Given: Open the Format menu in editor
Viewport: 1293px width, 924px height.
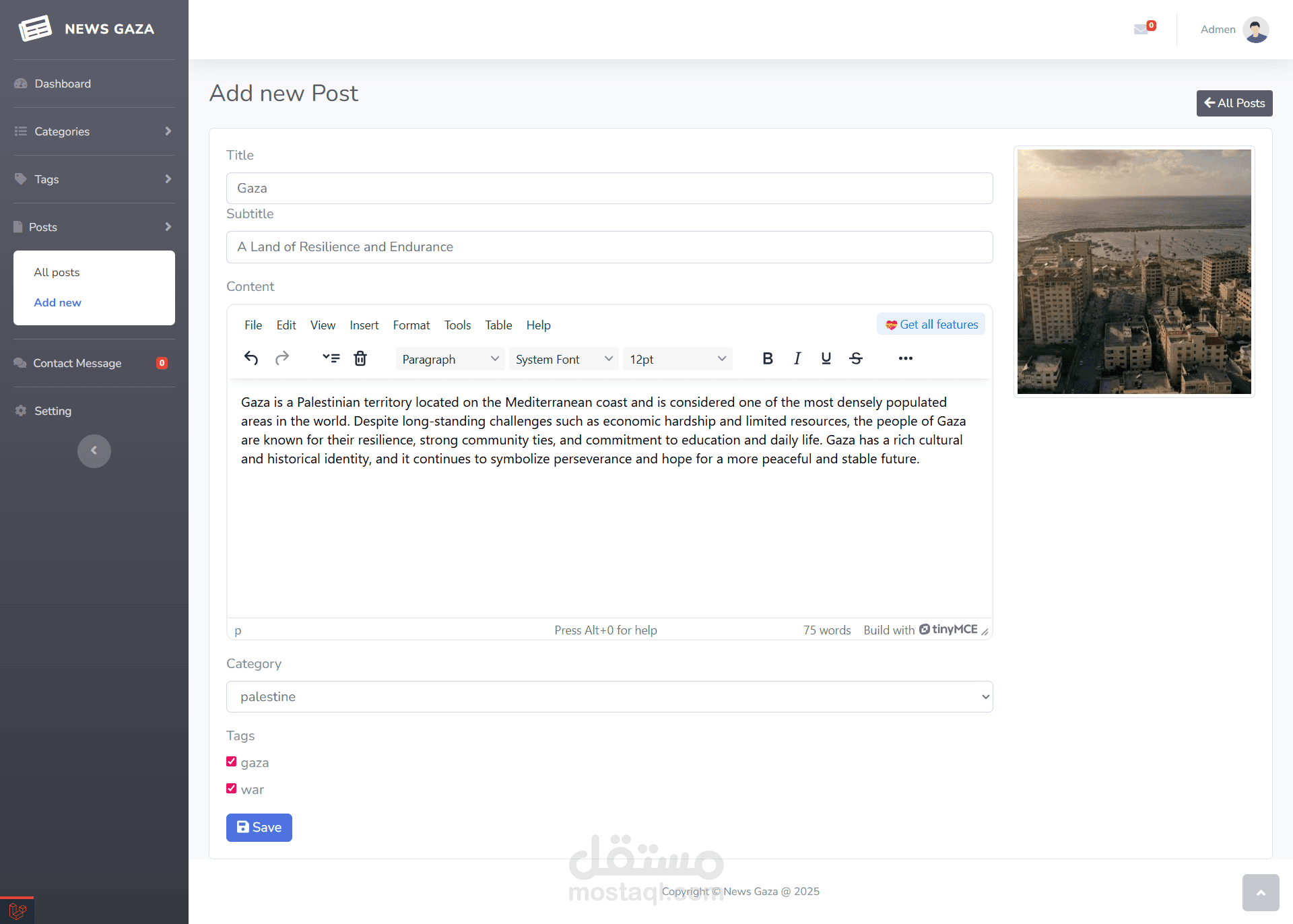Looking at the screenshot, I should point(411,325).
